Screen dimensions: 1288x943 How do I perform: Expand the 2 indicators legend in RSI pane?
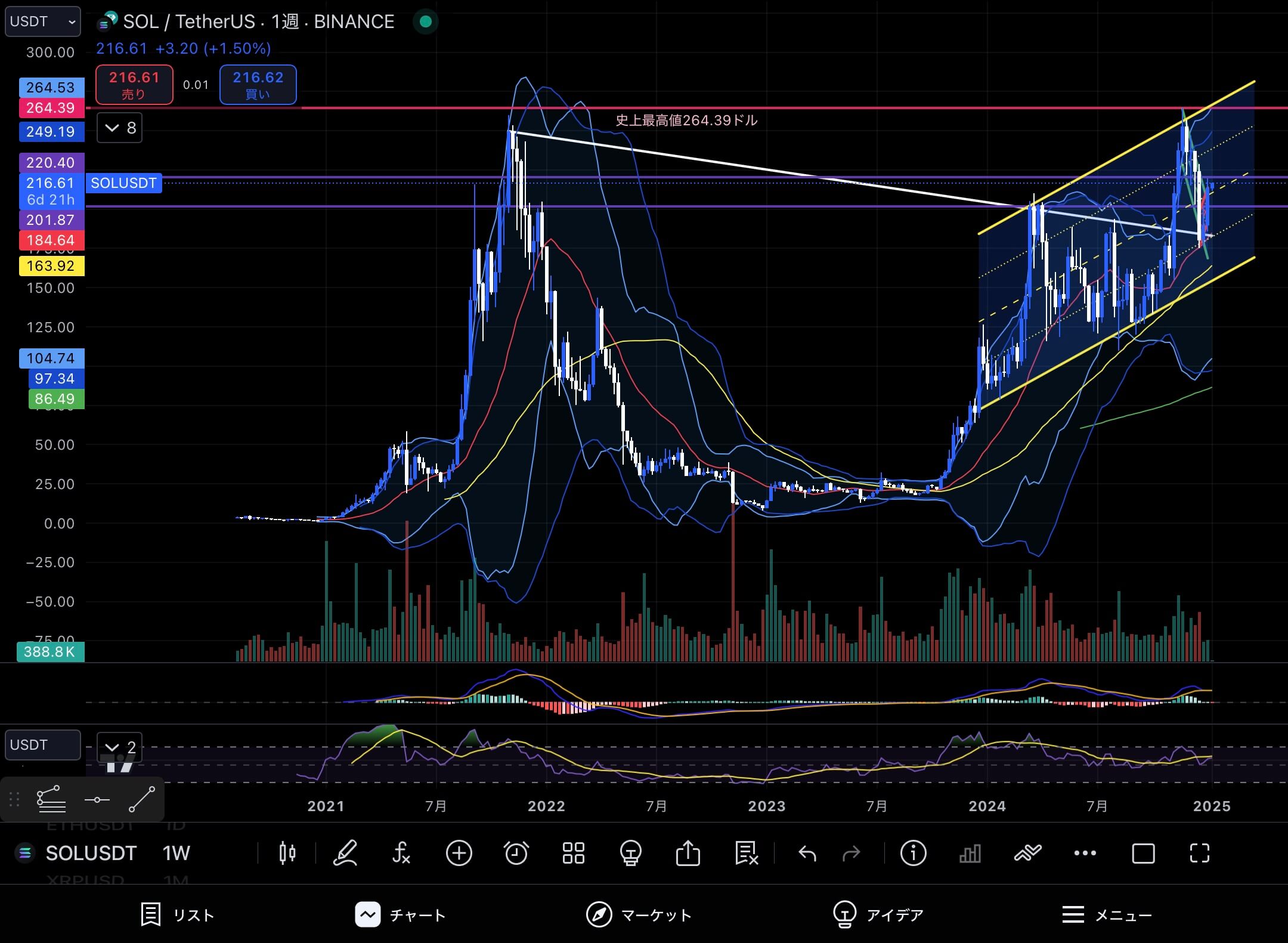tap(119, 747)
